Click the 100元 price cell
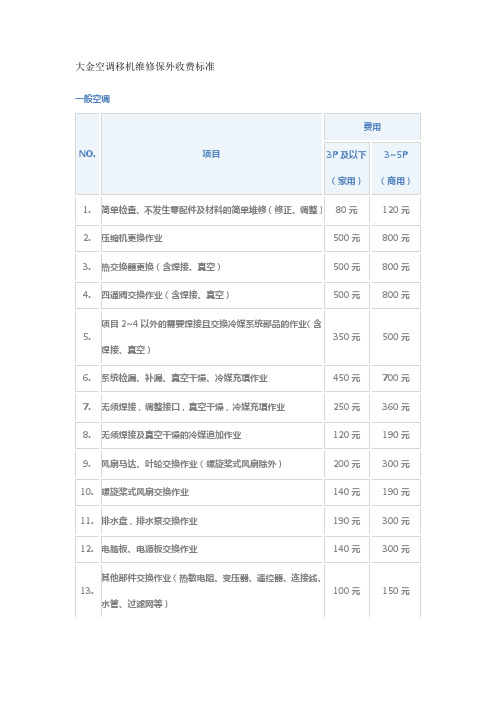 tap(346, 591)
